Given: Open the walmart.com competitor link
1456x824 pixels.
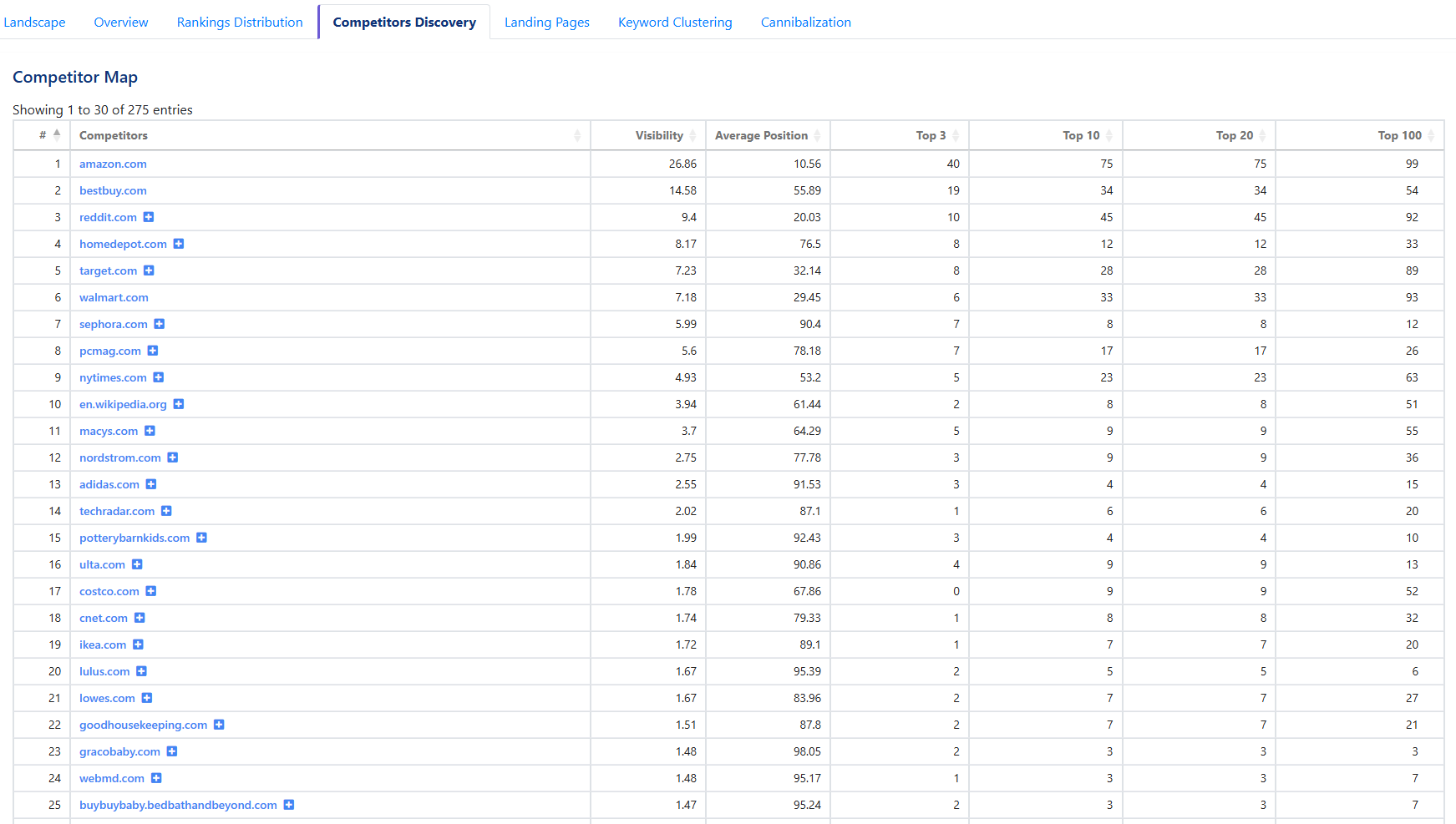Looking at the screenshot, I should 114,297.
